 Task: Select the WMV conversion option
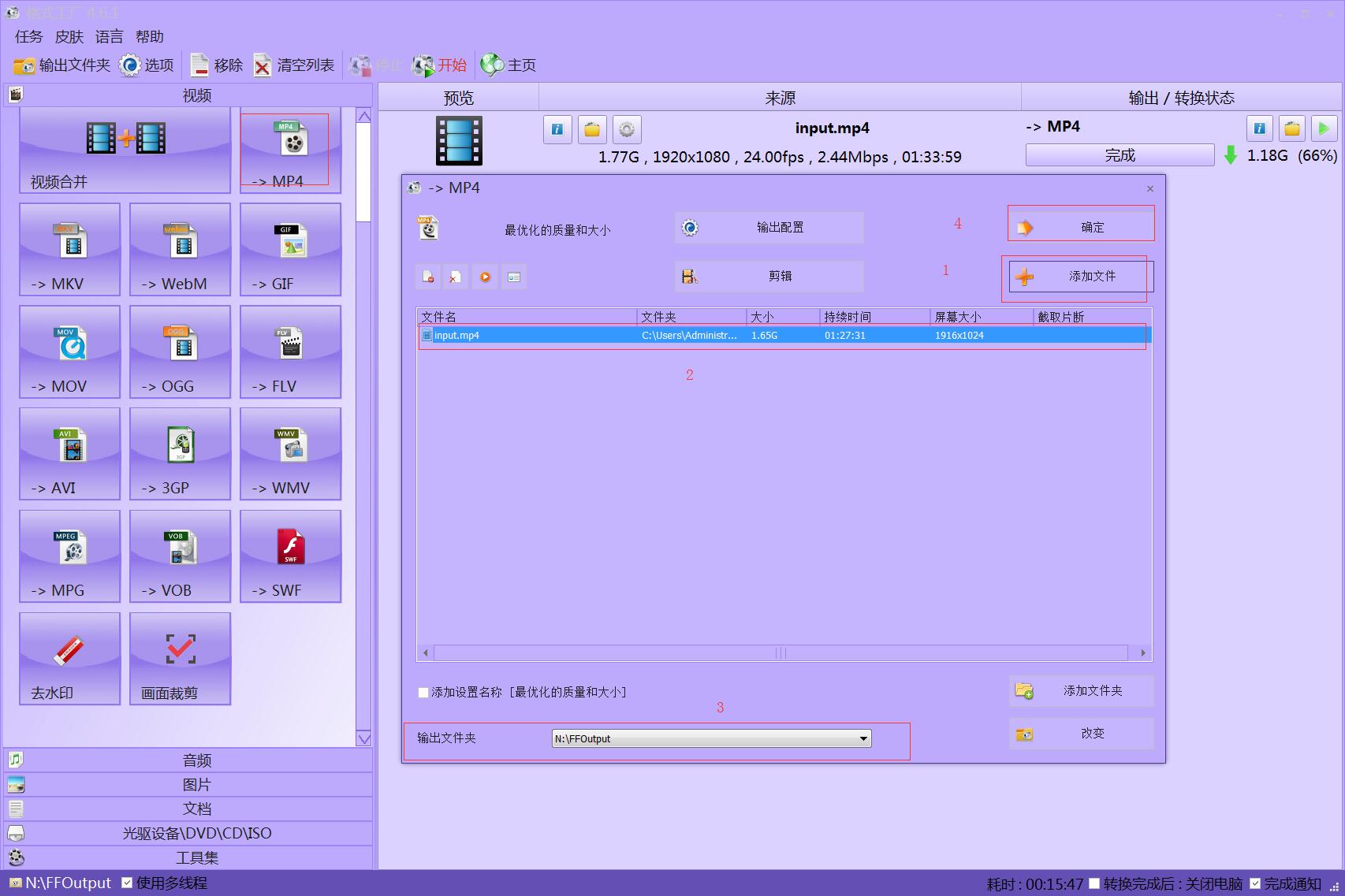point(289,455)
